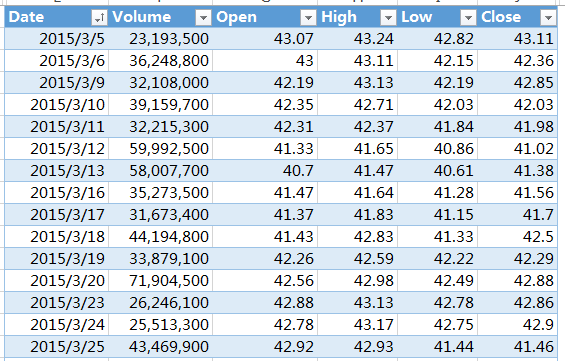The height and width of the screenshot is (361, 565).
Task: Select date cell 2015/3/17
Action: point(57,214)
